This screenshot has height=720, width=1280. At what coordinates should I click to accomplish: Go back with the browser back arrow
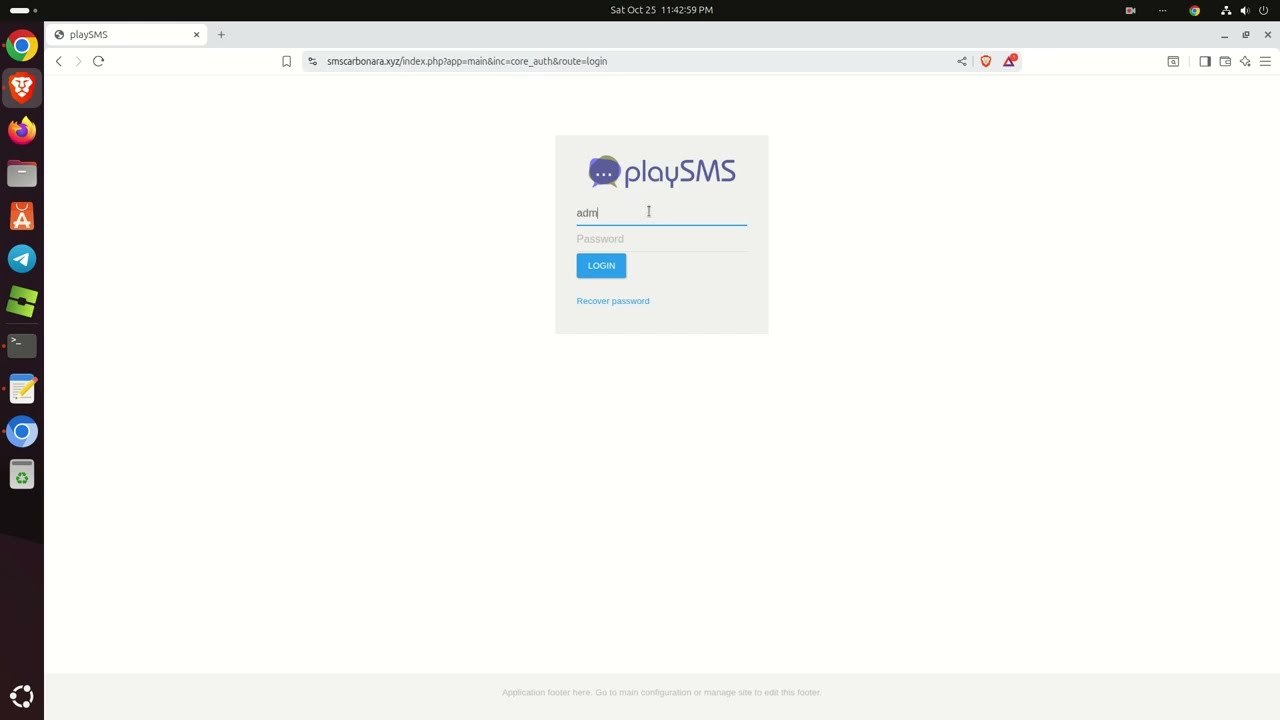[59, 61]
